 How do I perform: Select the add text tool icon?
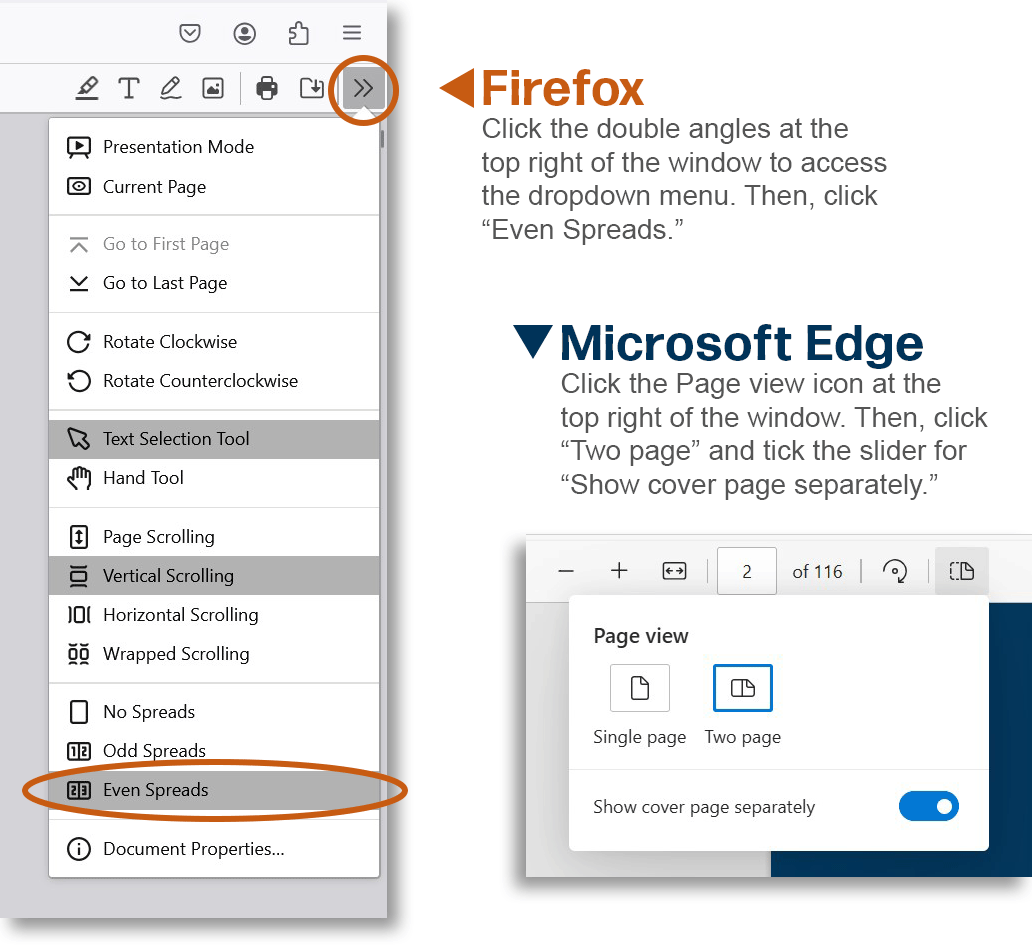pyautogui.click(x=129, y=88)
